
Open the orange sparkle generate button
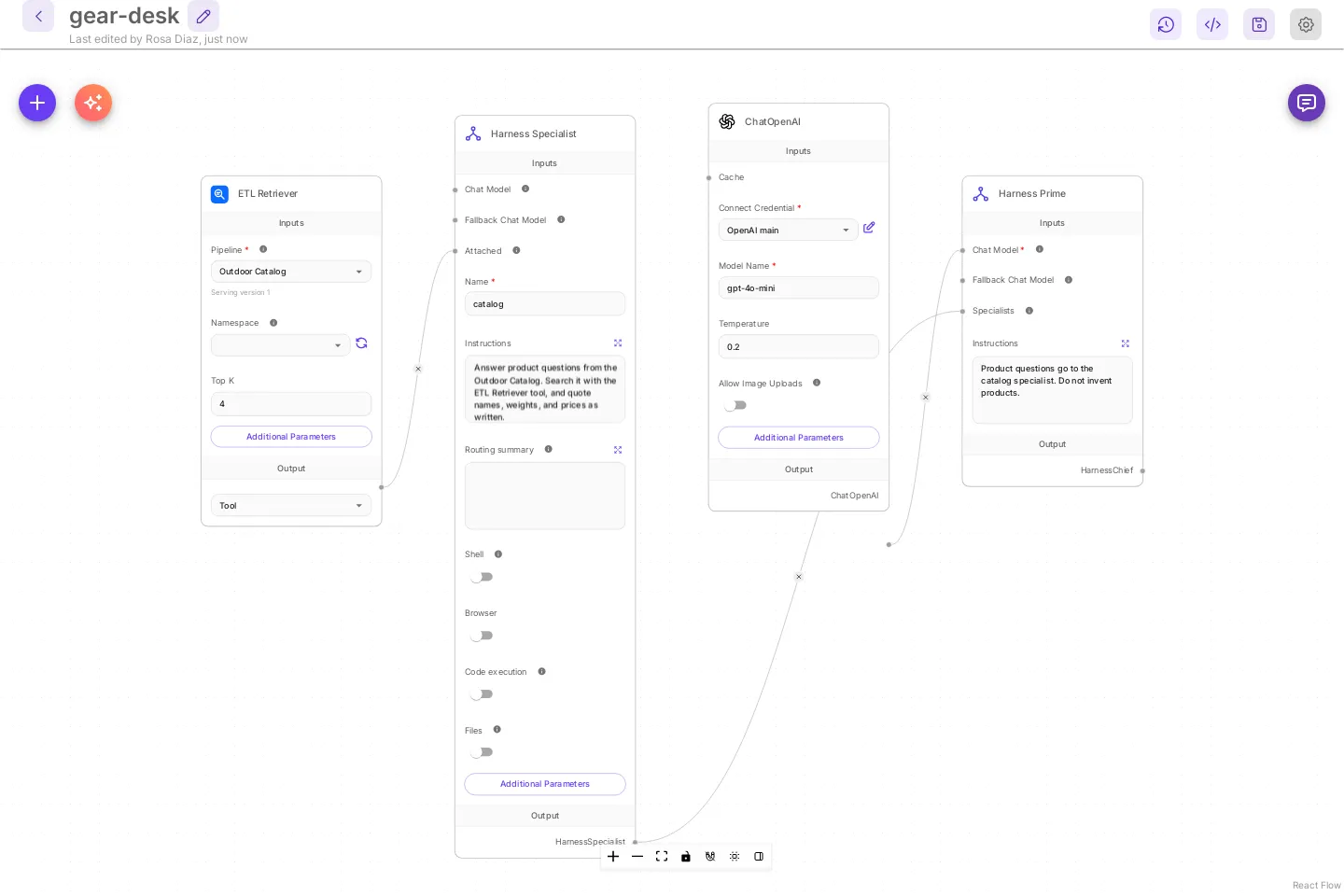(x=93, y=103)
